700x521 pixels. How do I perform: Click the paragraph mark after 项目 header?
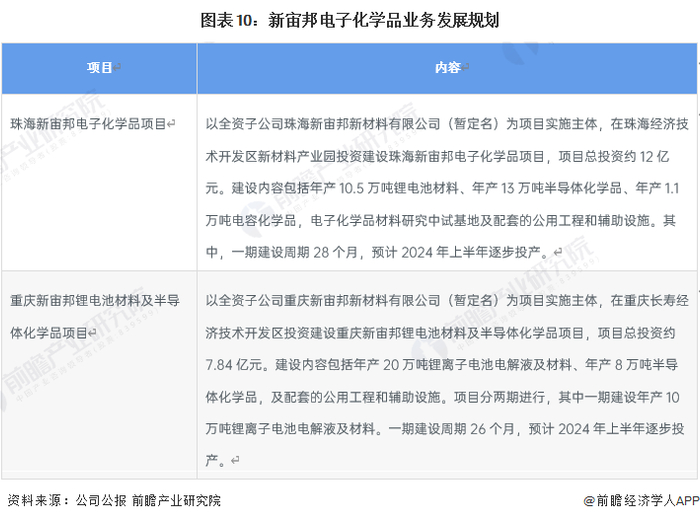117,67
